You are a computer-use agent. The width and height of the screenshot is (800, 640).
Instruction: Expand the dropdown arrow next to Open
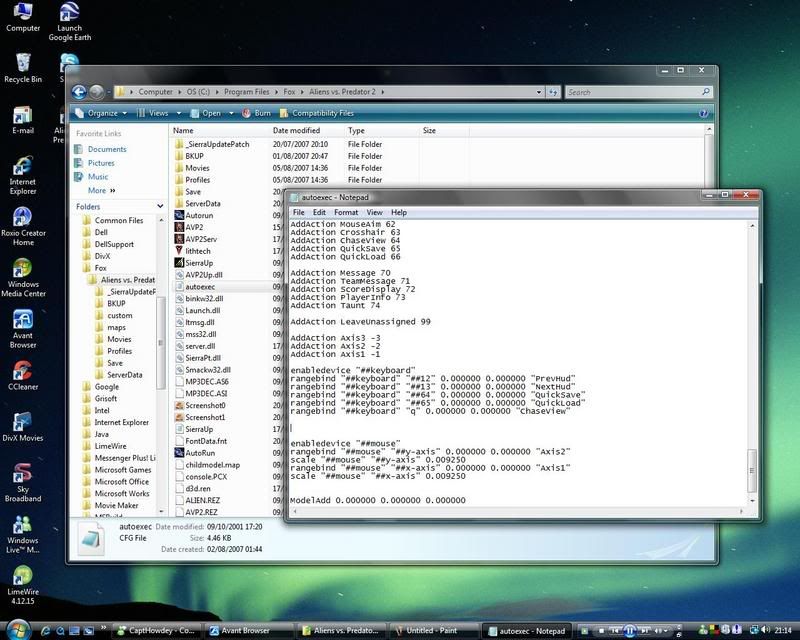231,113
